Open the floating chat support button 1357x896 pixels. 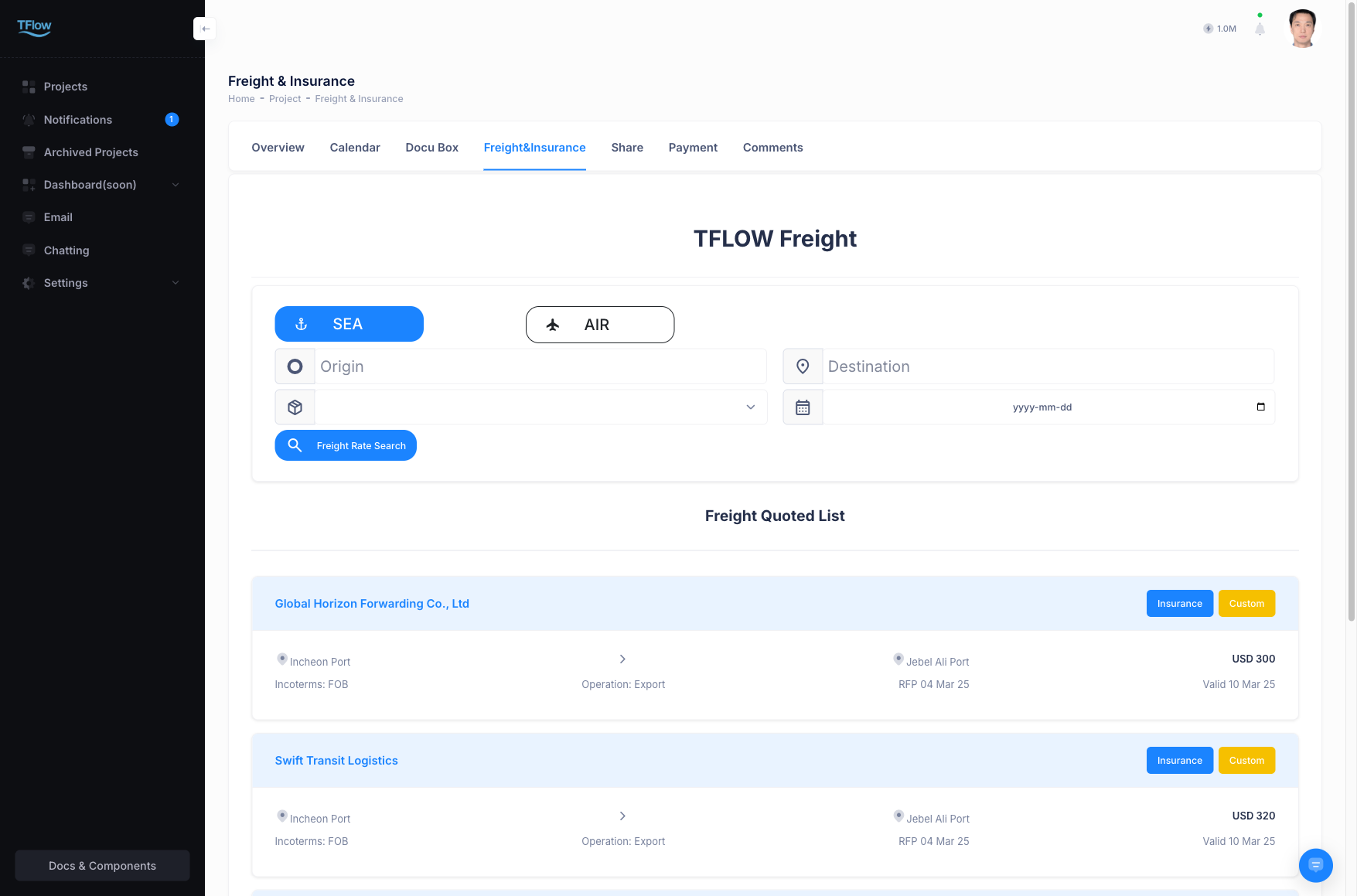tap(1316, 865)
